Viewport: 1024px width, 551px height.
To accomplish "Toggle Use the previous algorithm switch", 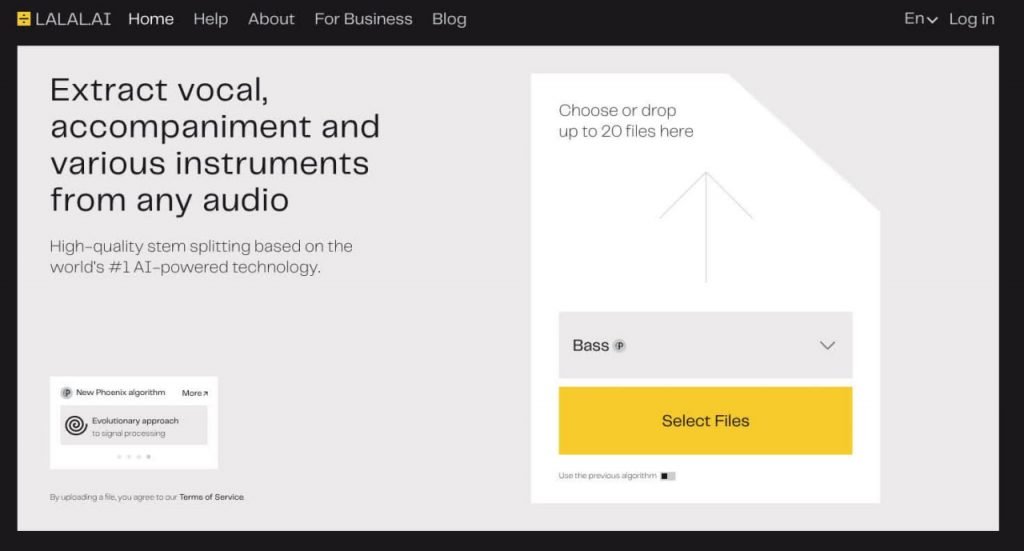I will click(668, 476).
